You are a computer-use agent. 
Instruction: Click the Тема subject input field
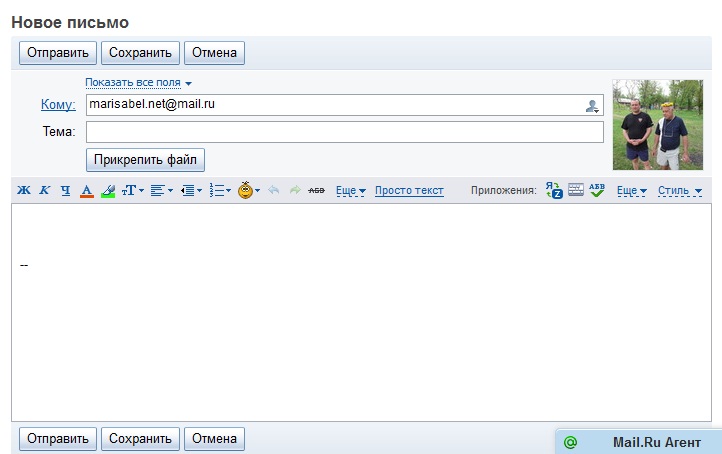pyautogui.click(x=344, y=133)
